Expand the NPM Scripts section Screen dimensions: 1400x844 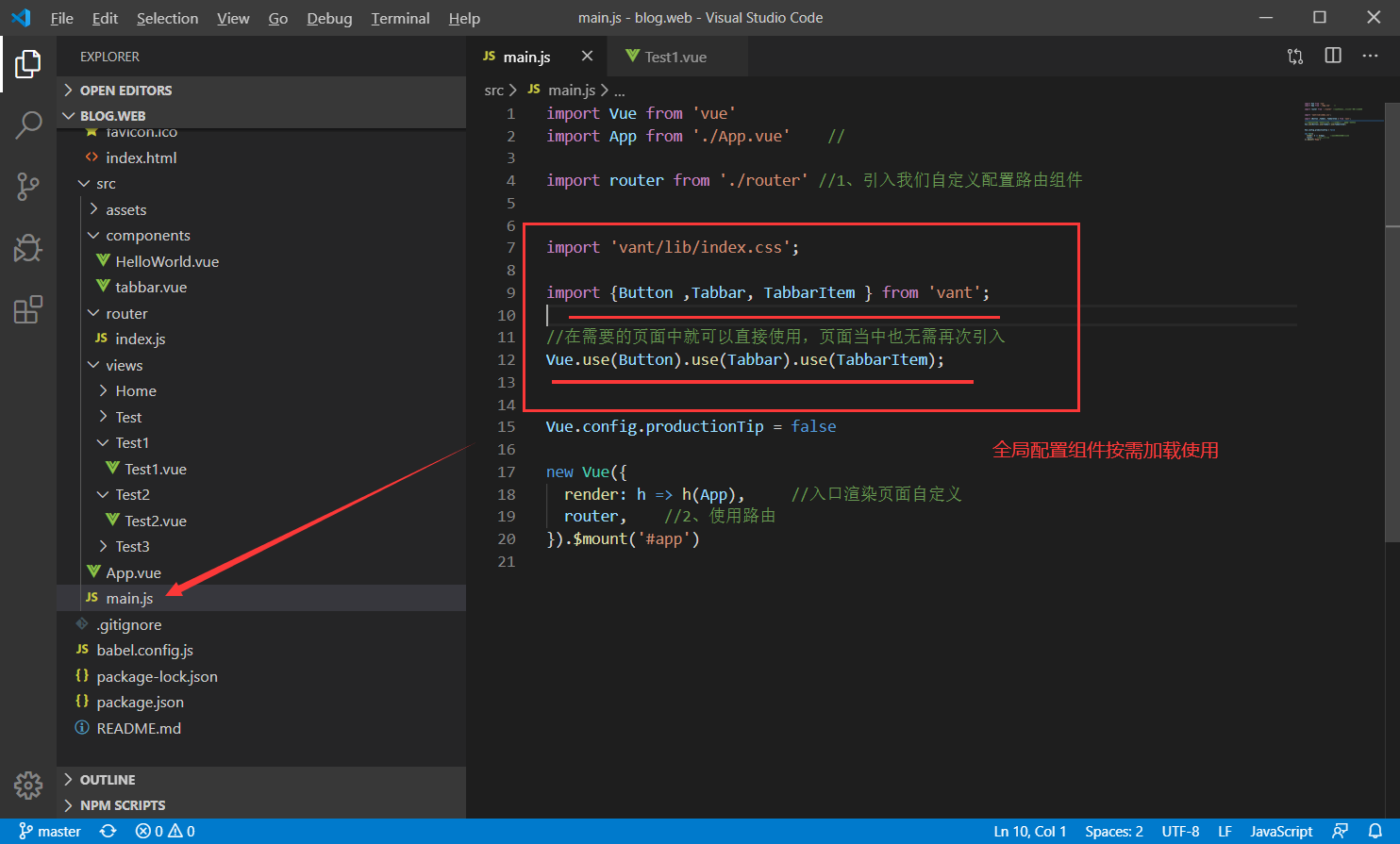click(x=261, y=805)
